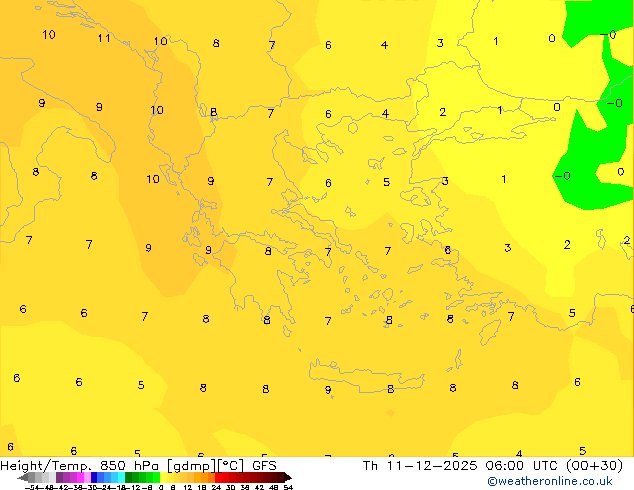Pick the magenta swatch on the color scale
Screen dimensions: 634x490
point(80,477)
